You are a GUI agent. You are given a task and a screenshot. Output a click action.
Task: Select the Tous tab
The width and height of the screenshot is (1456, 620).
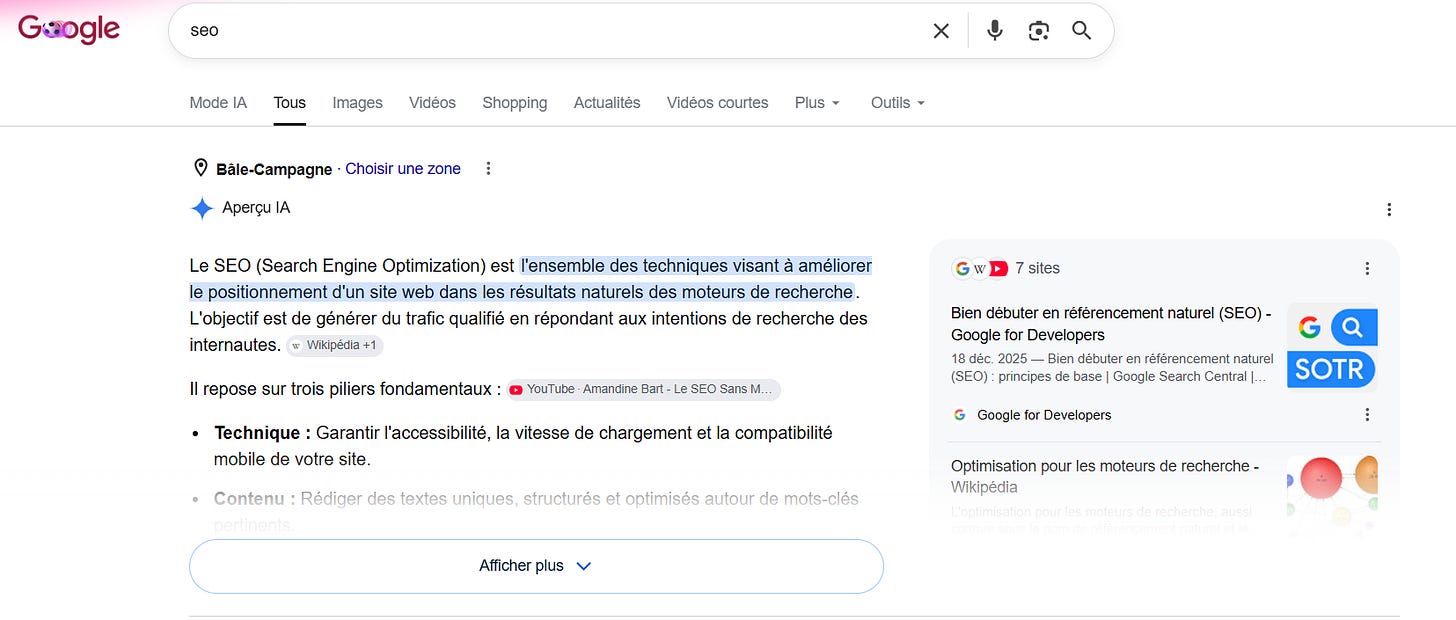(x=290, y=102)
